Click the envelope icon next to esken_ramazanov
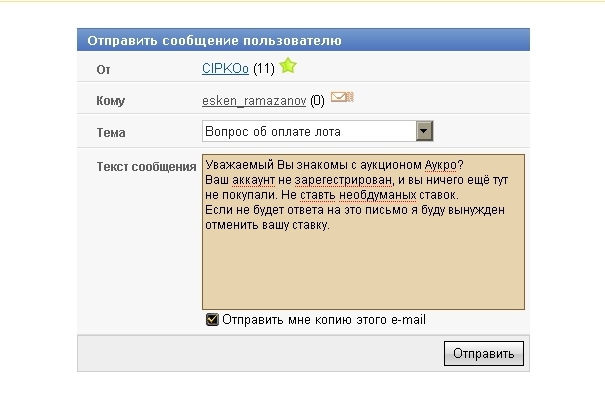605x401 pixels. pos(342,97)
